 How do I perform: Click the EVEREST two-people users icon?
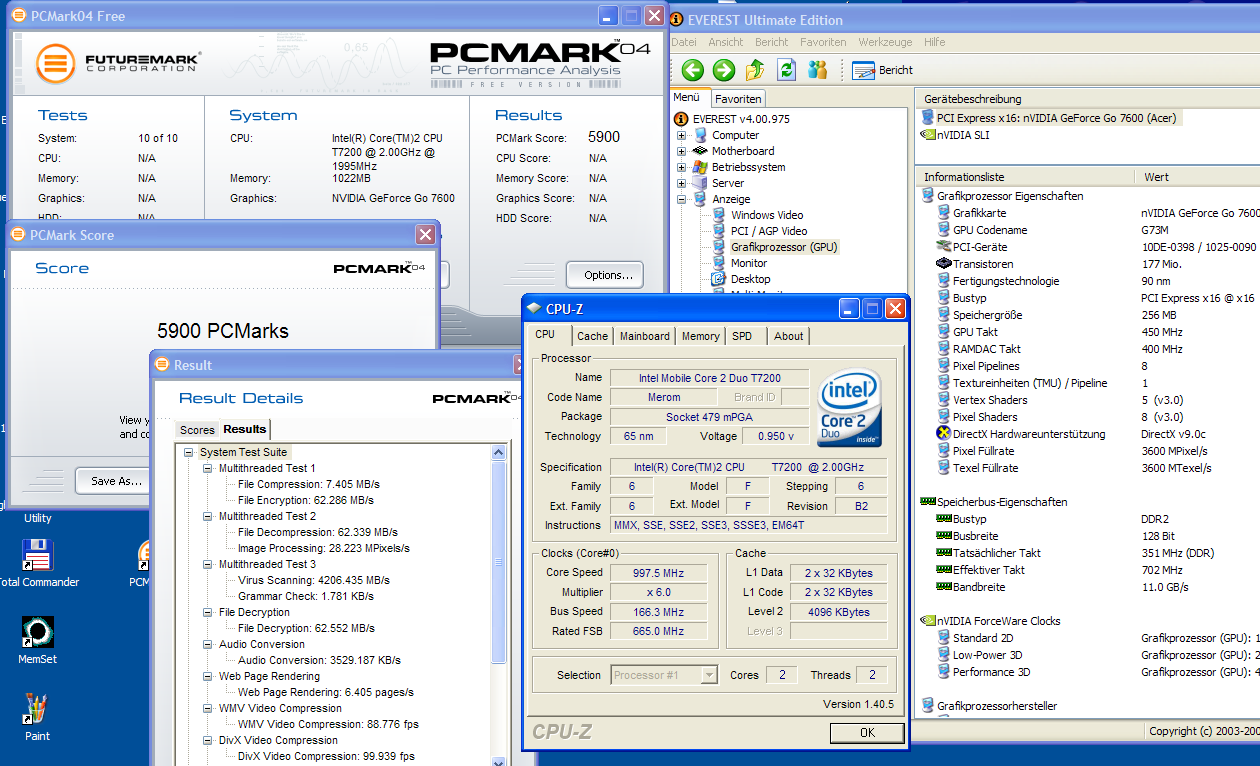tap(818, 69)
